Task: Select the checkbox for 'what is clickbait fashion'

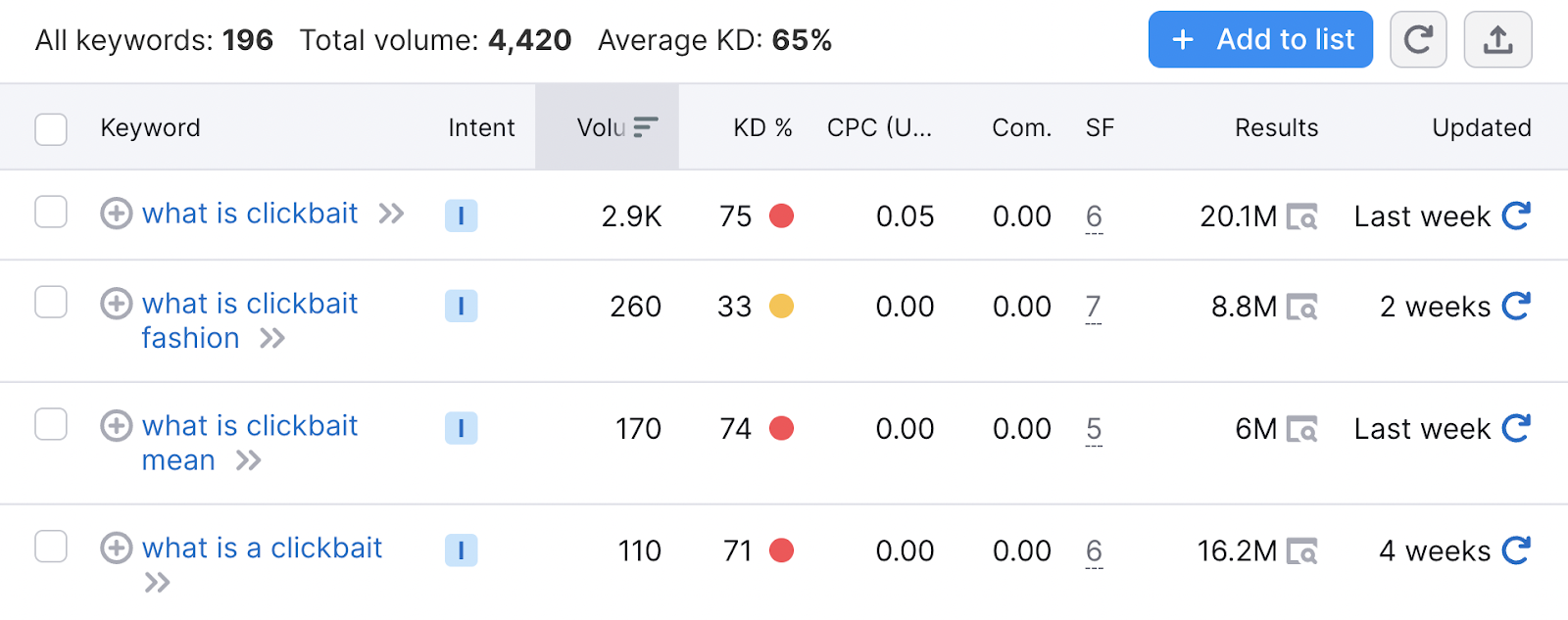Action: tap(50, 303)
